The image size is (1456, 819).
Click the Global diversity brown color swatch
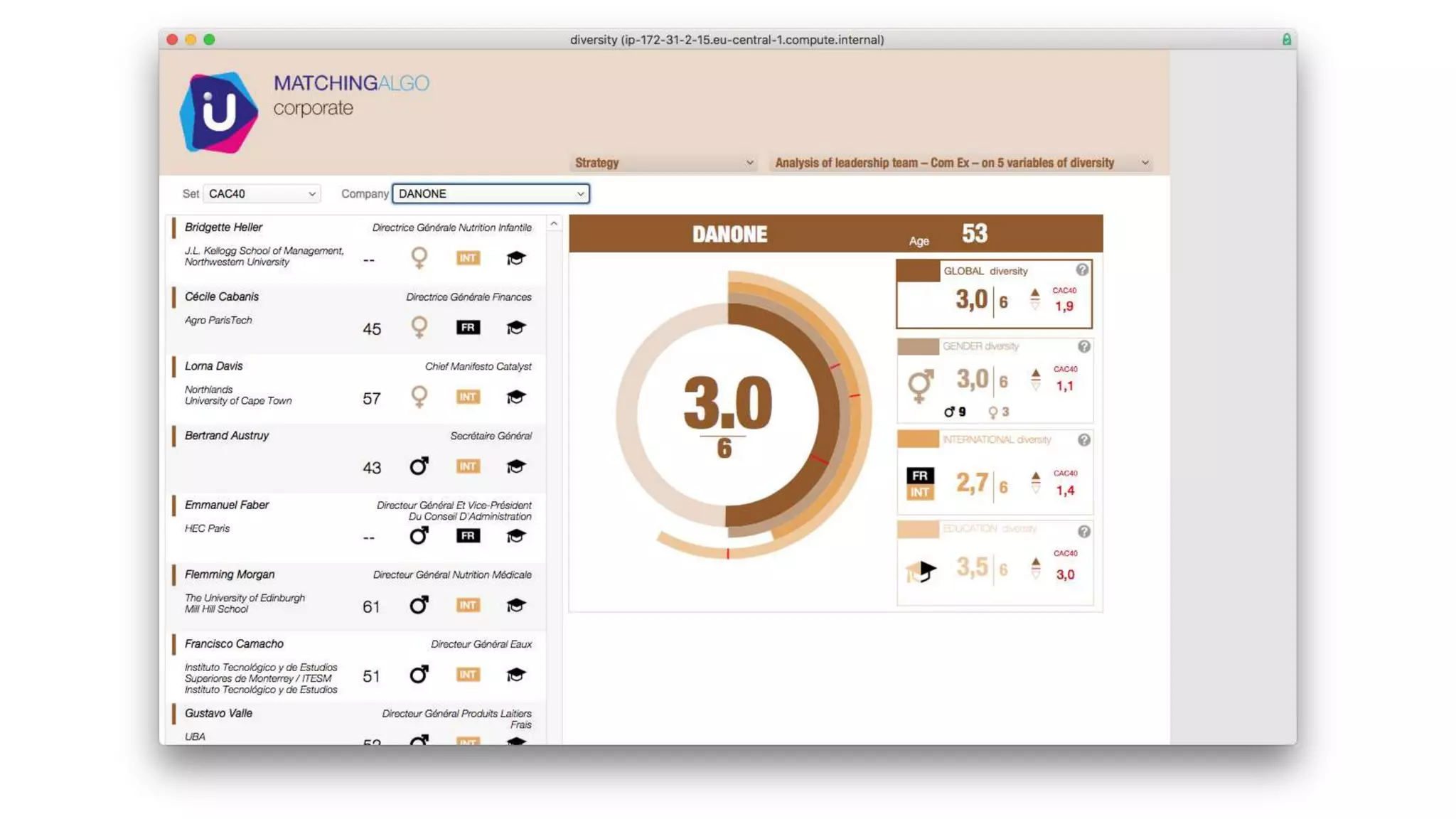coord(918,271)
